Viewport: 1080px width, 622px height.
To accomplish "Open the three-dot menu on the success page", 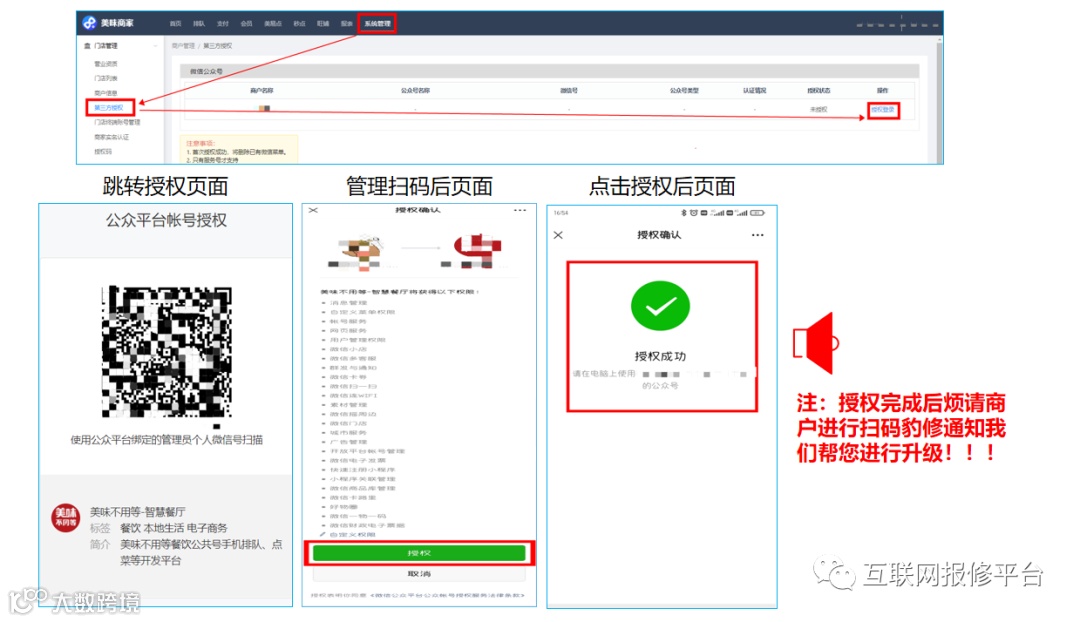I will [758, 235].
